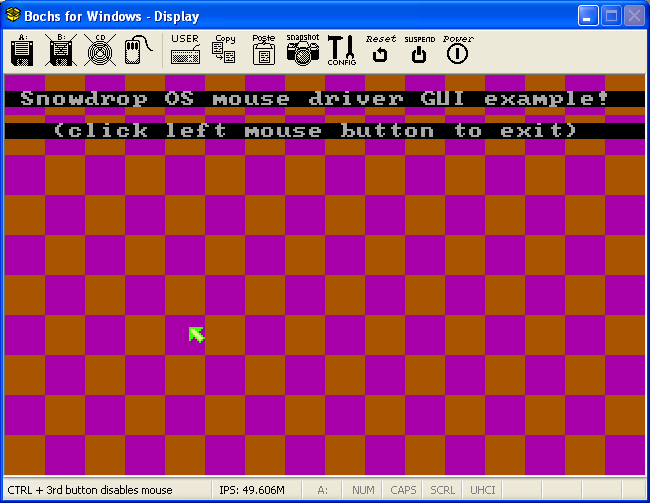
Task: Click the floppy B: drive icon
Action: [61, 50]
